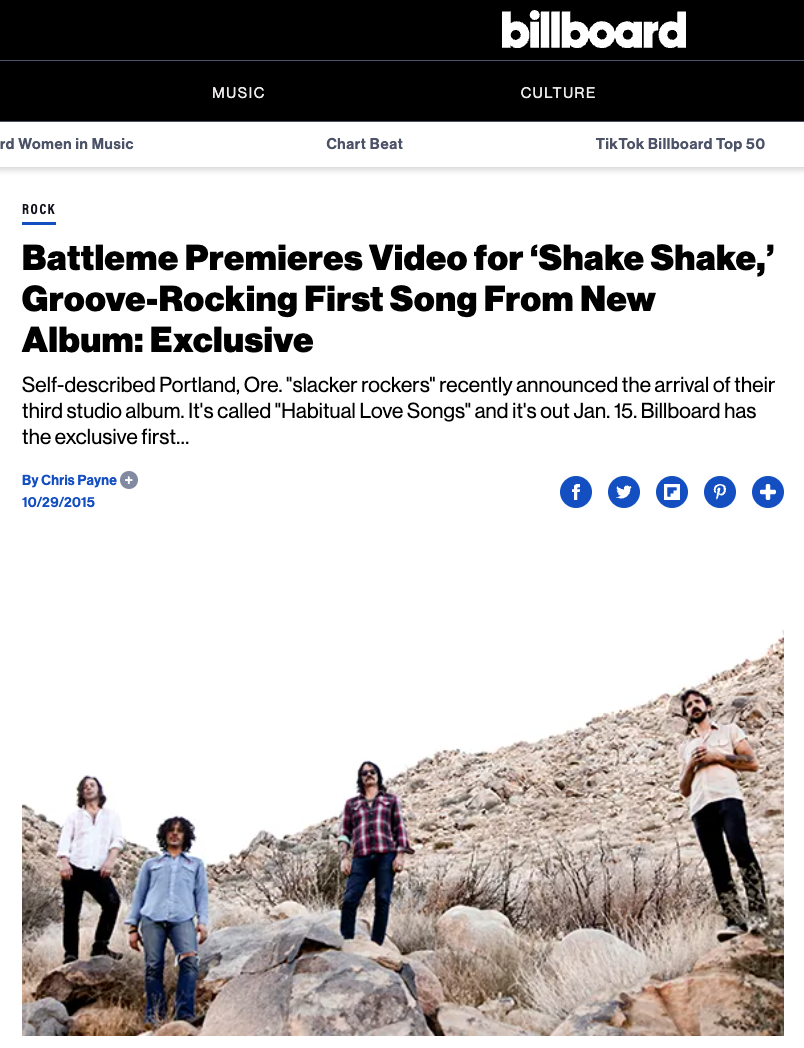Share article on Twitter
This screenshot has width=804, height=1048.
(624, 492)
